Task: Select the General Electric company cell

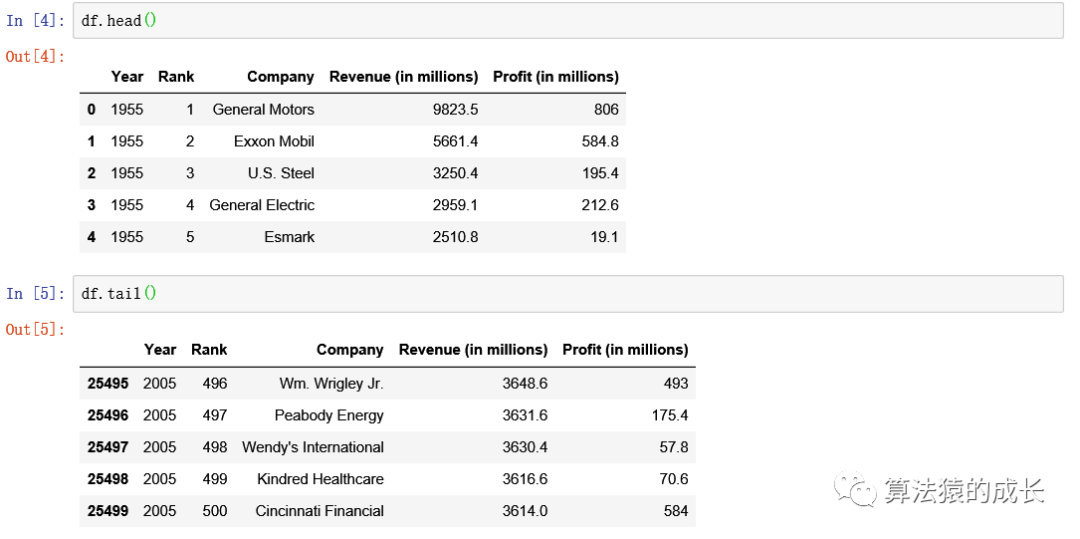Action: click(262, 204)
